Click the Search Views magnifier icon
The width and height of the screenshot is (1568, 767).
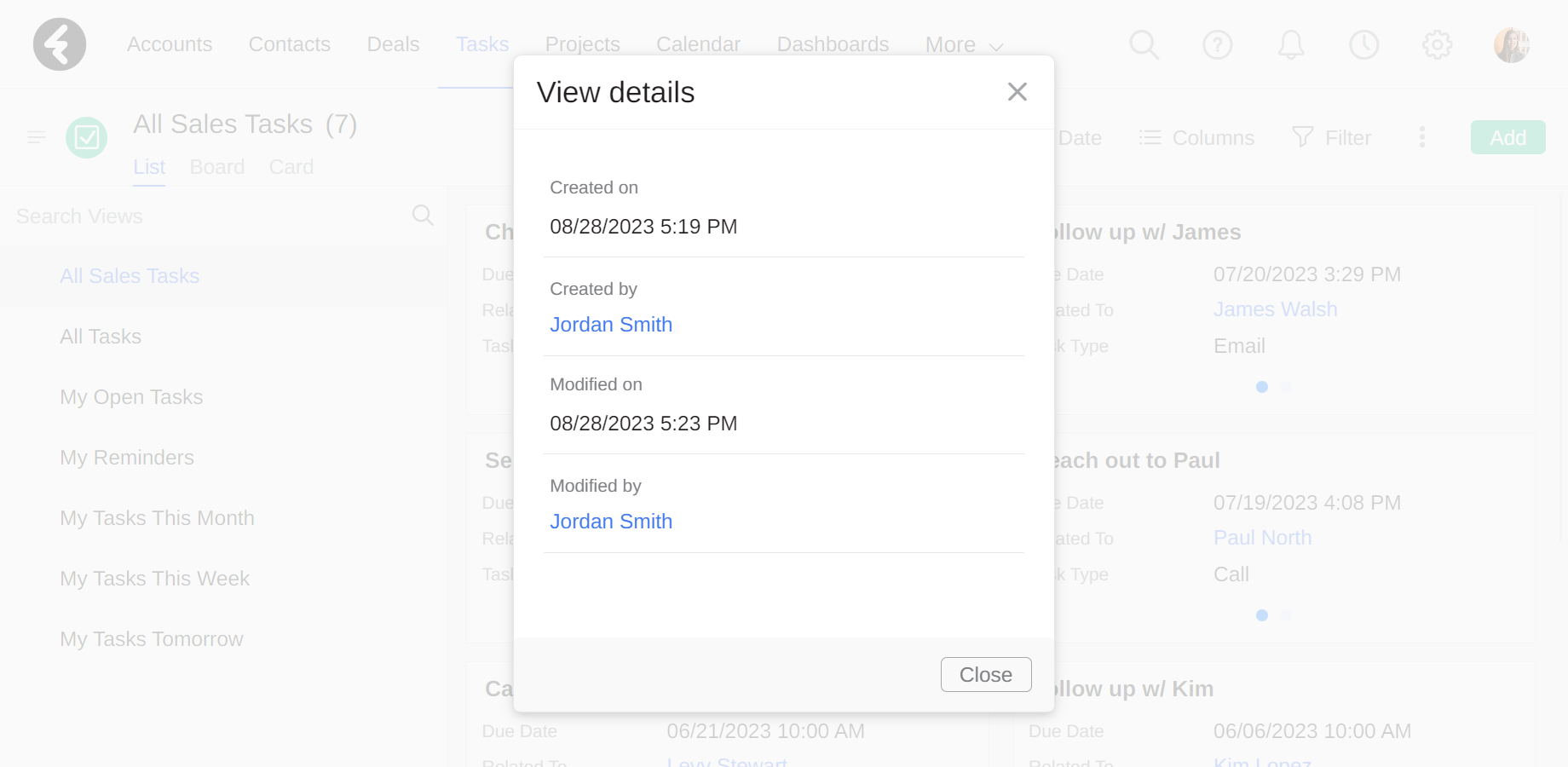click(423, 216)
